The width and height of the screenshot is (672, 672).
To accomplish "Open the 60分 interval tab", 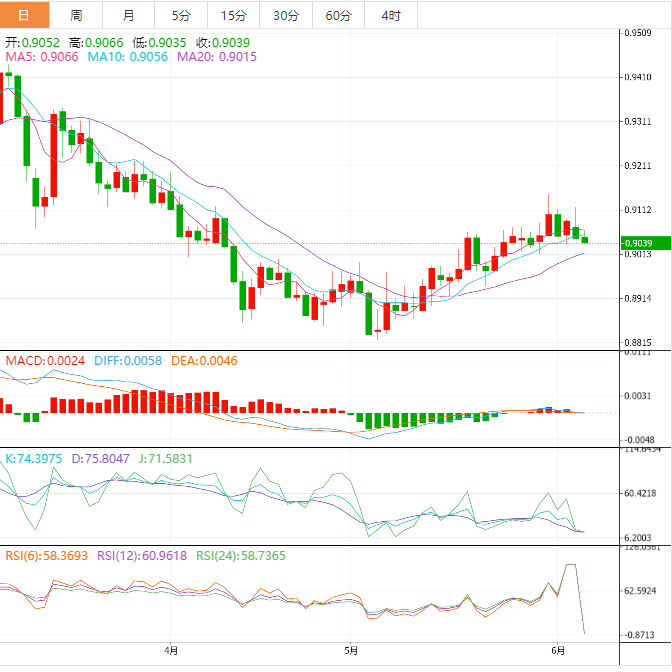I will click(x=338, y=15).
